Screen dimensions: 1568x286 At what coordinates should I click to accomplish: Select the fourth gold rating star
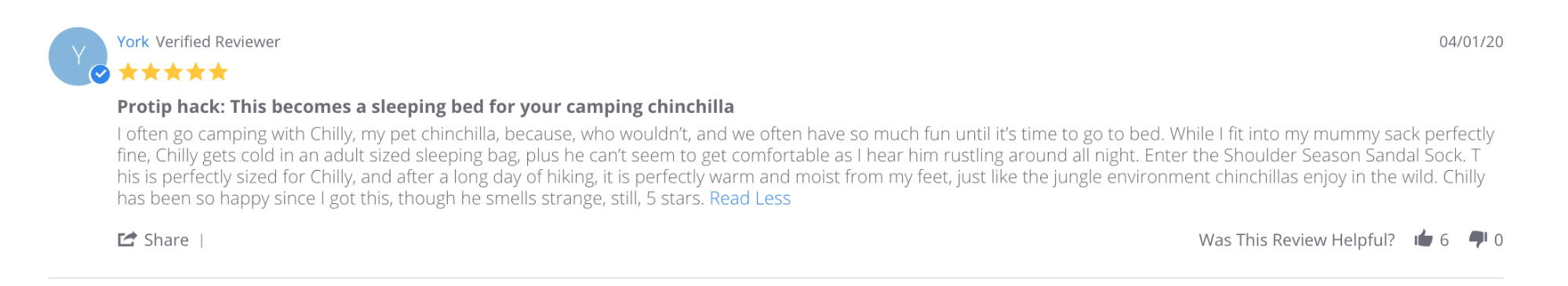tap(196, 73)
